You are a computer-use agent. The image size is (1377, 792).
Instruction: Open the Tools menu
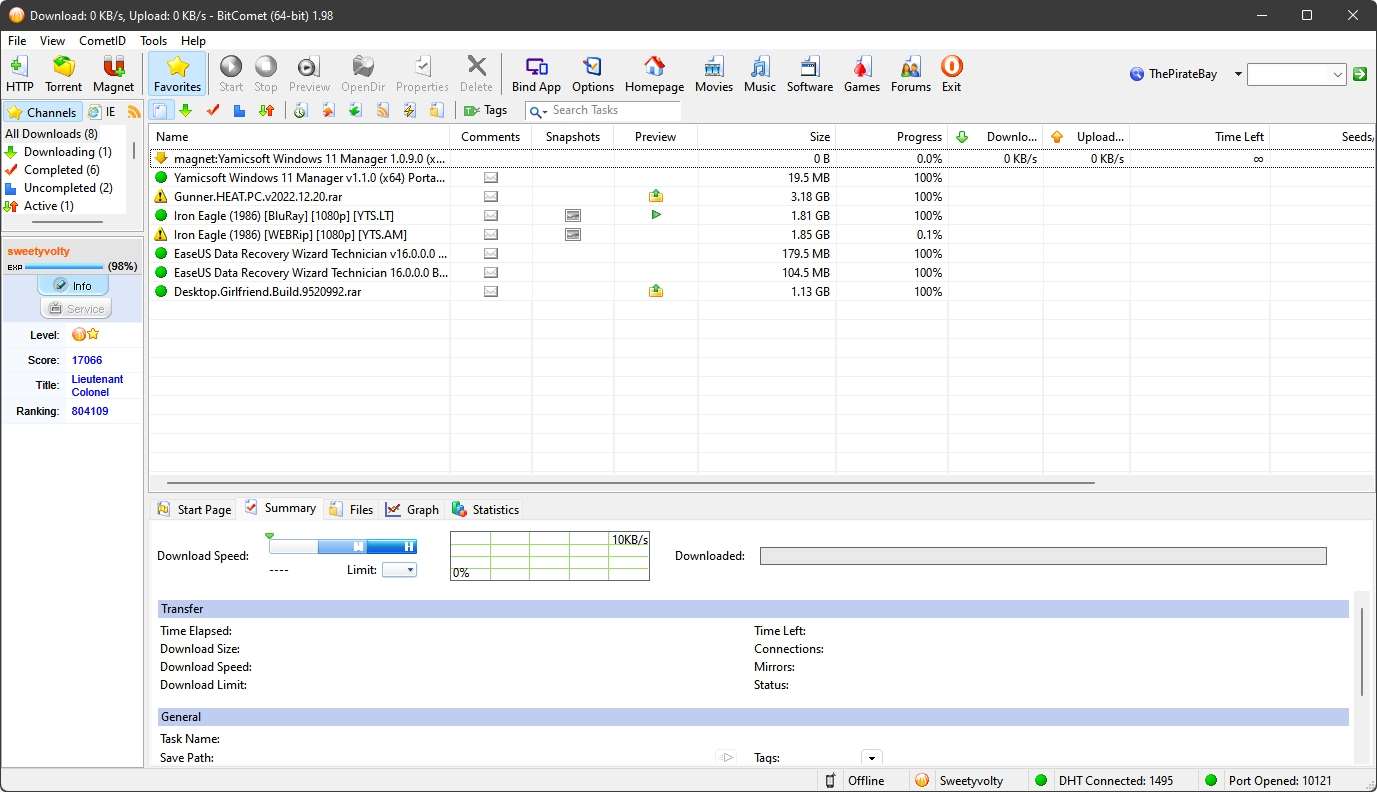click(x=153, y=41)
